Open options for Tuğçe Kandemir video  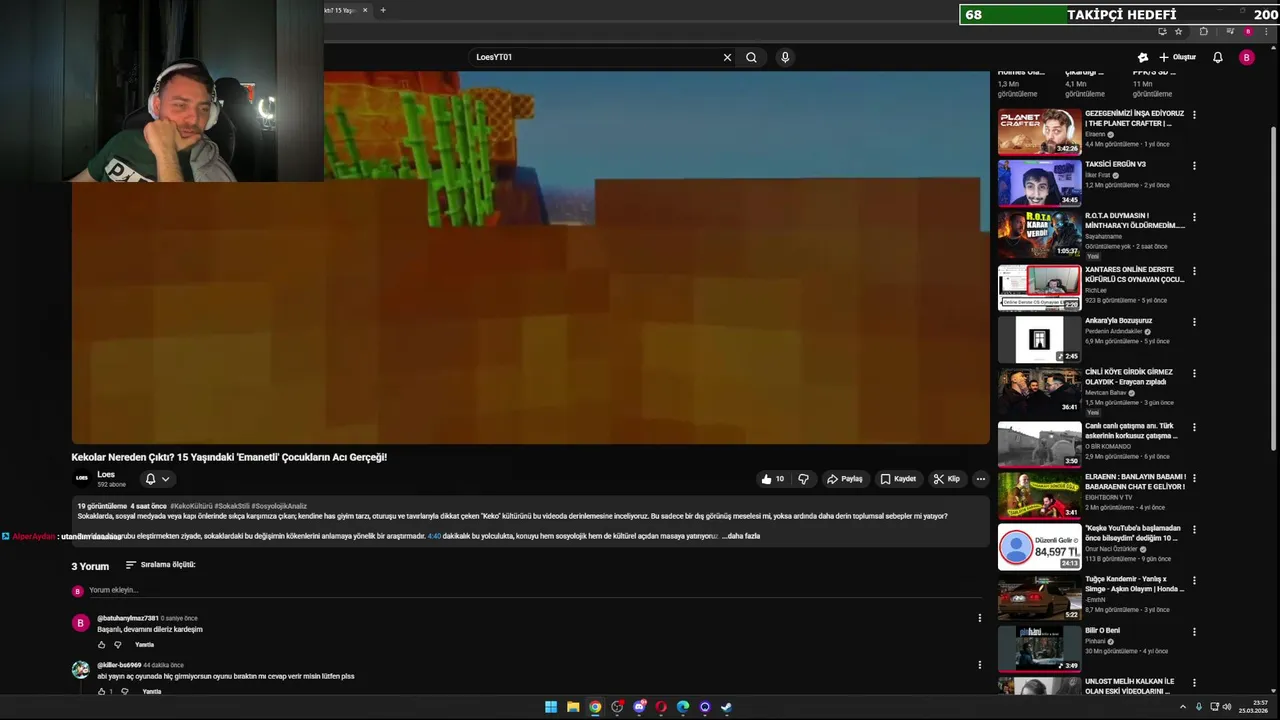(x=1194, y=580)
